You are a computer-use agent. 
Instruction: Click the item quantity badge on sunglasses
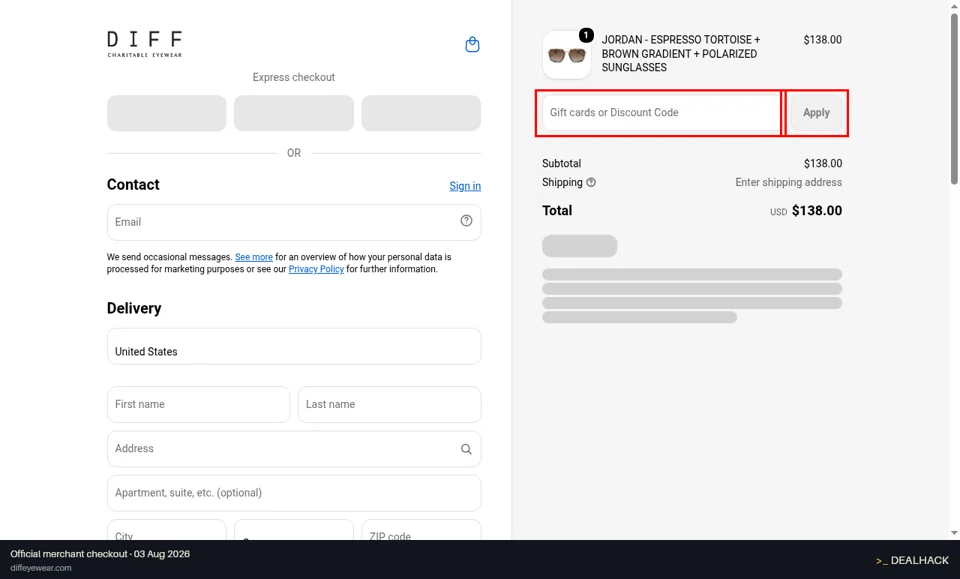586,35
